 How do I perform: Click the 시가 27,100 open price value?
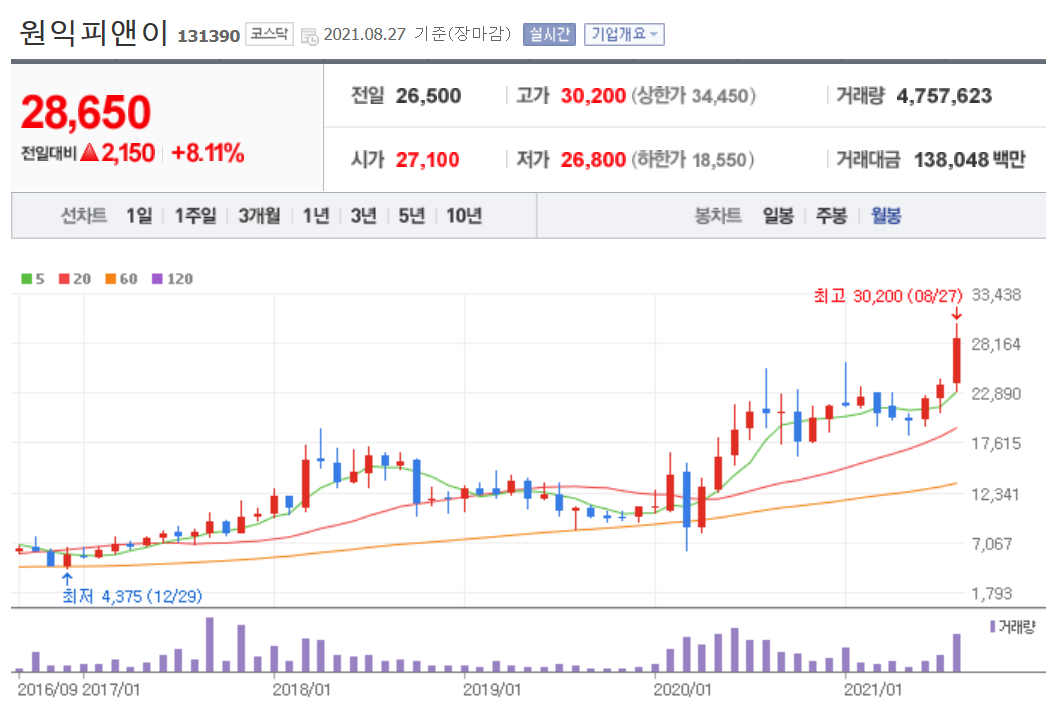point(428,160)
